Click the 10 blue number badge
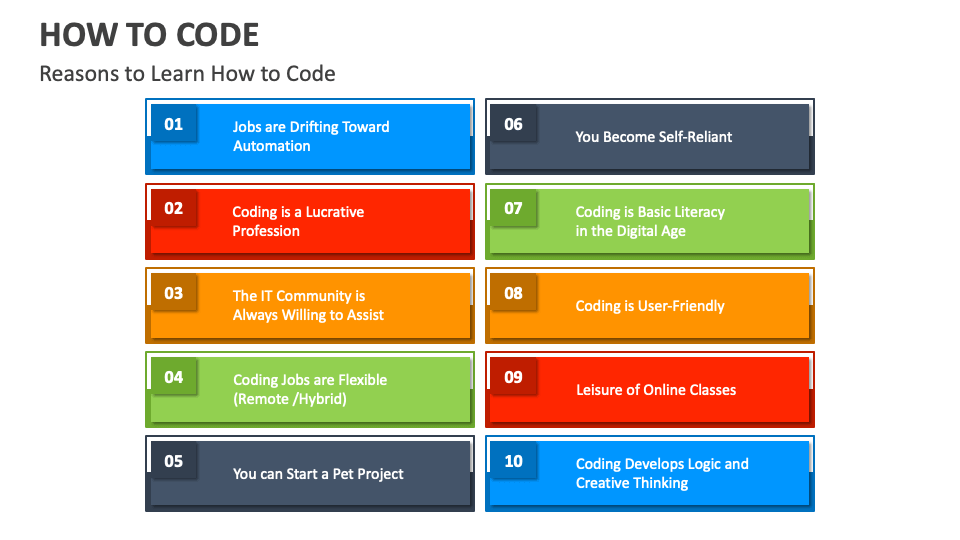 (x=513, y=460)
